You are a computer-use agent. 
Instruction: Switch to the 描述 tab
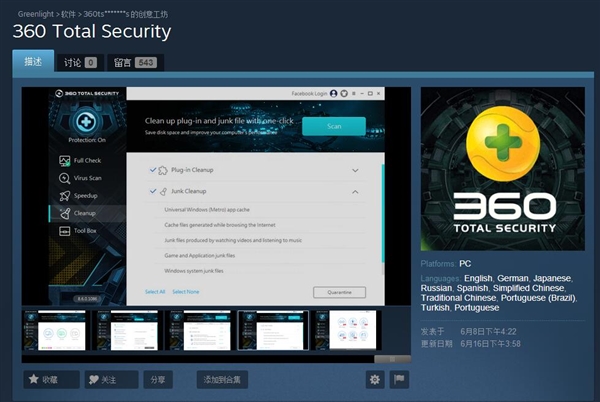(x=33, y=61)
